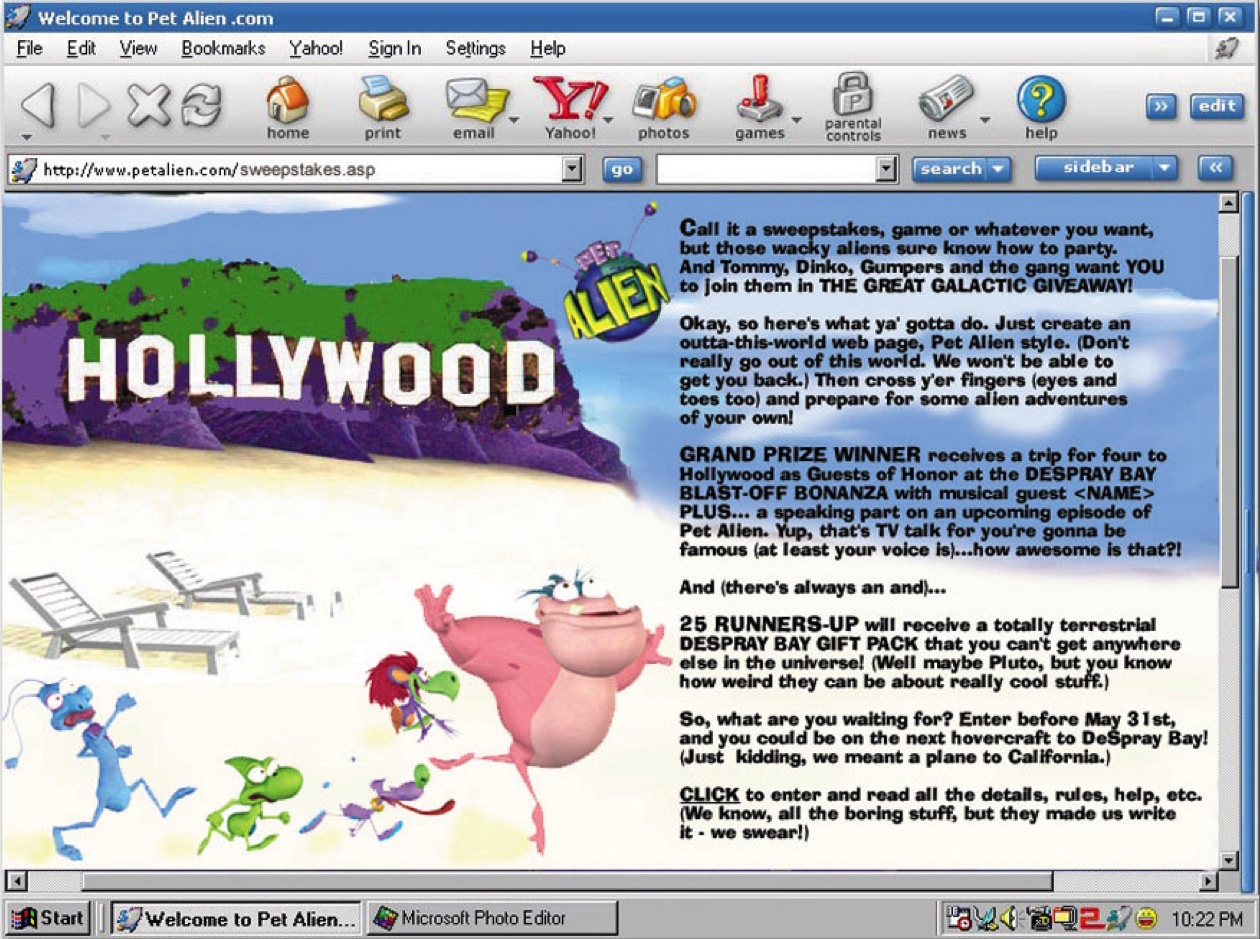Image resolution: width=1260 pixels, height=939 pixels.
Task: Print the page using the printer icon
Action: point(383,100)
